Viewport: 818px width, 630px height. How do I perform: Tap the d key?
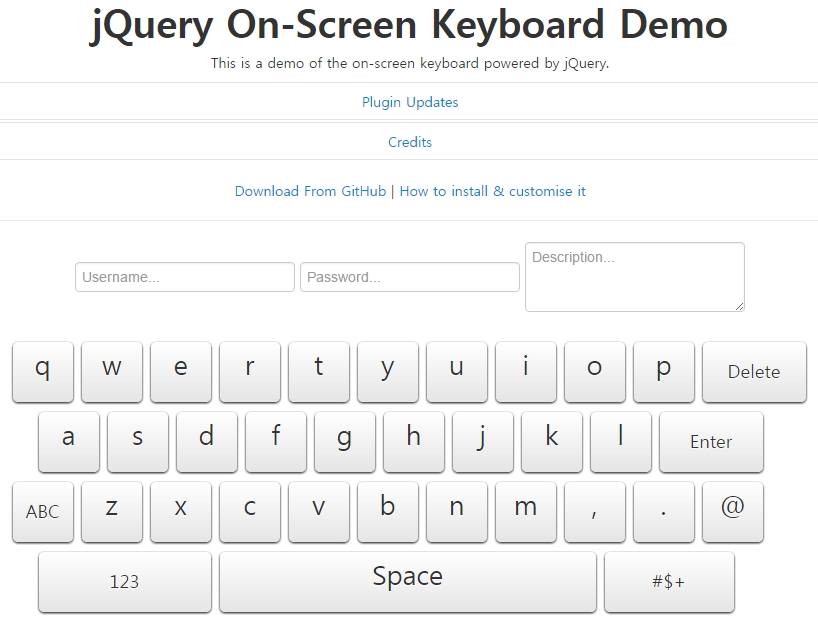coord(207,442)
